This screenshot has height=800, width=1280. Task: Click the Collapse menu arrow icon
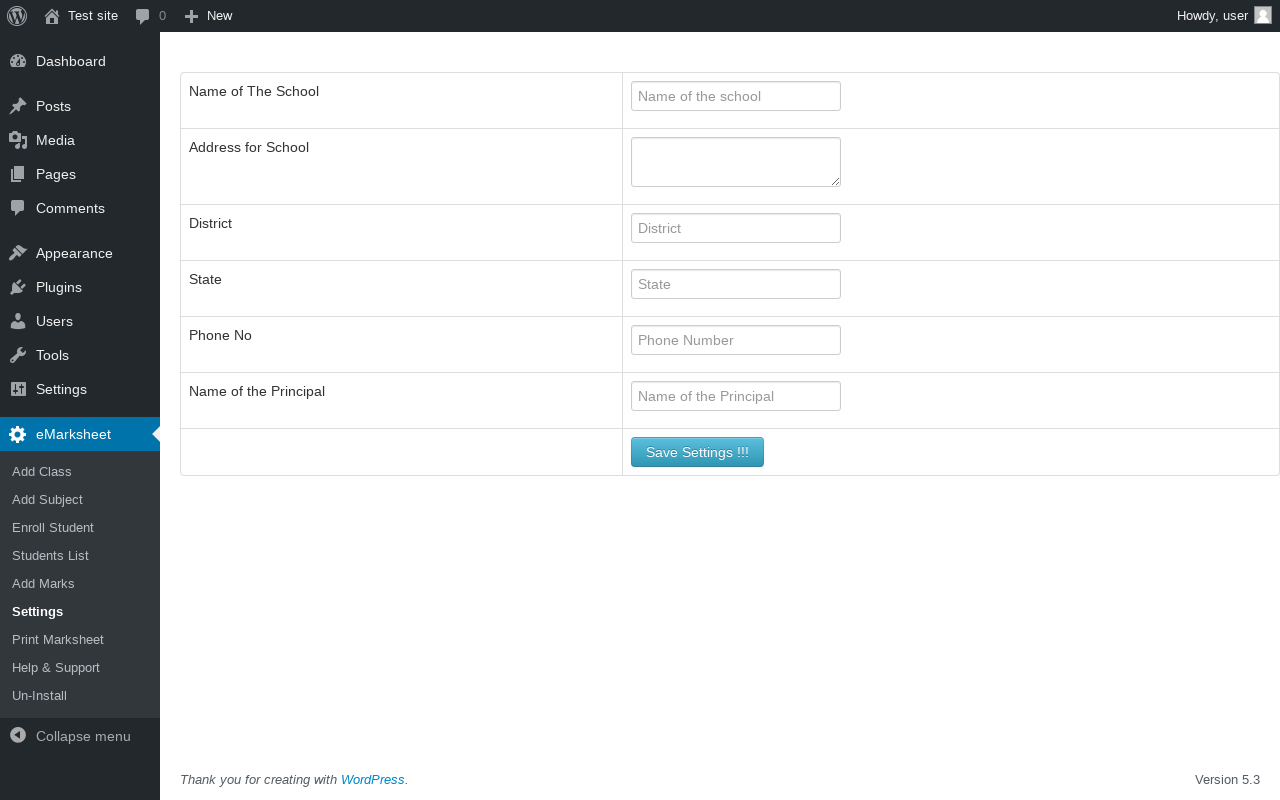18,735
